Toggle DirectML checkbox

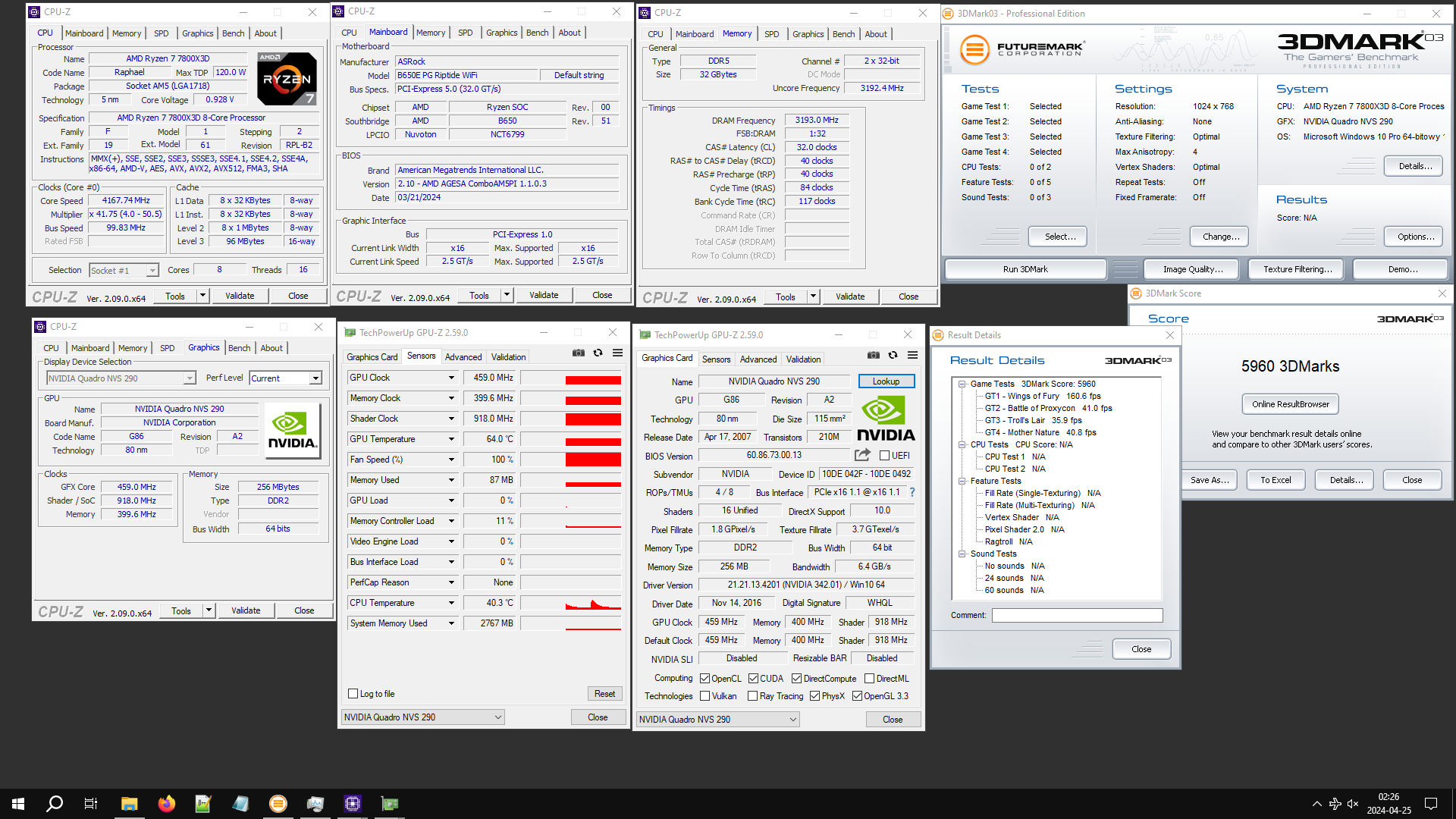[x=870, y=679]
